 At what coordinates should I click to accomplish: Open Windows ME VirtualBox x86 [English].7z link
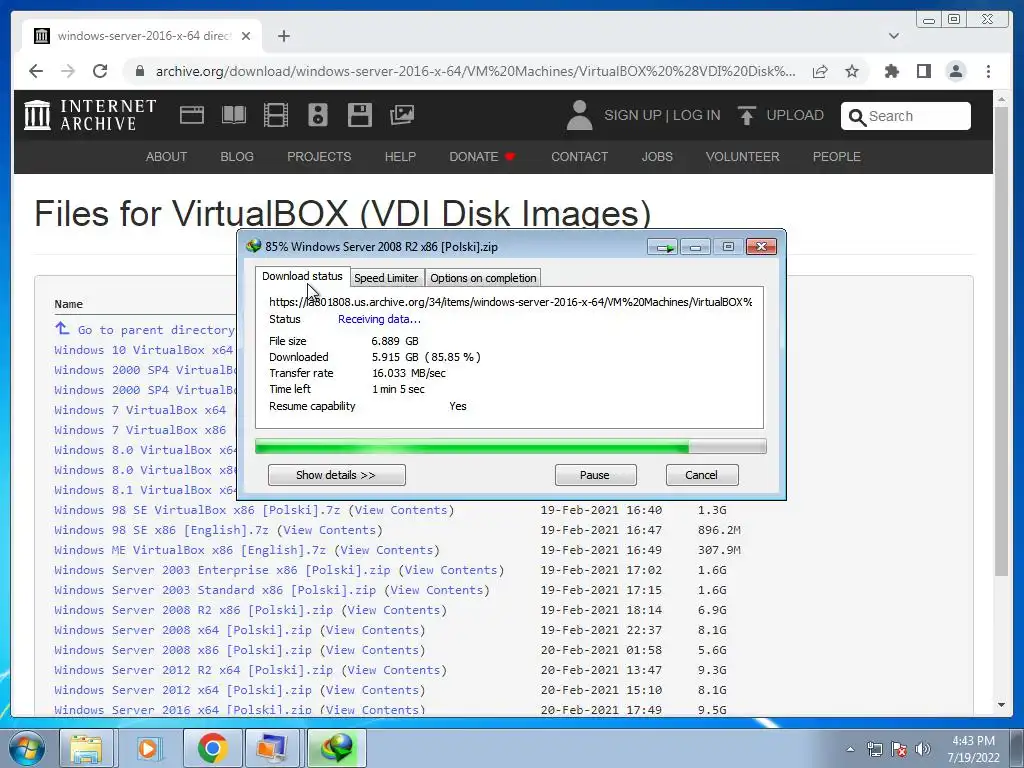click(190, 550)
